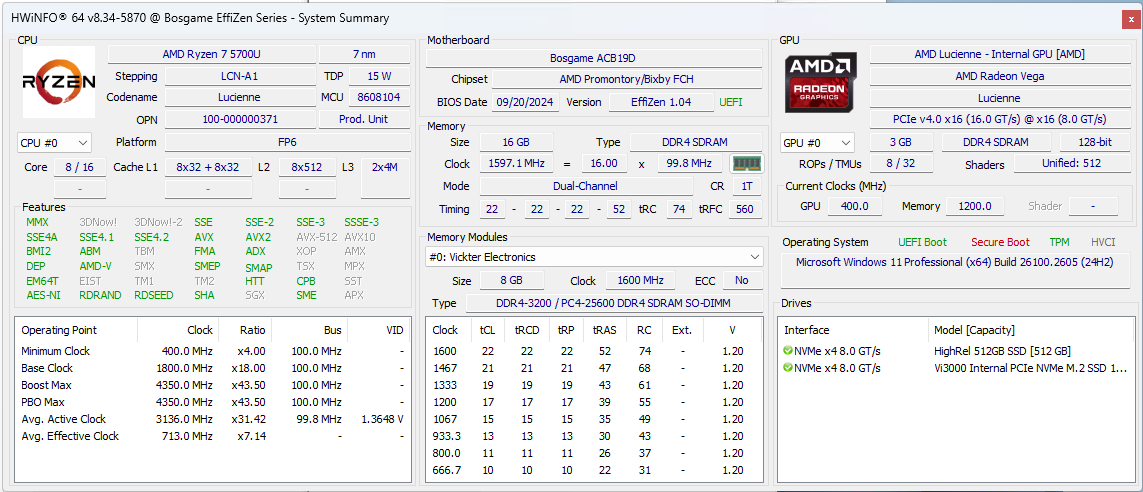Select the Microsoft Windows 11 Professional entry
The height and width of the screenshot is (492, 1143).
click(956, 263)
